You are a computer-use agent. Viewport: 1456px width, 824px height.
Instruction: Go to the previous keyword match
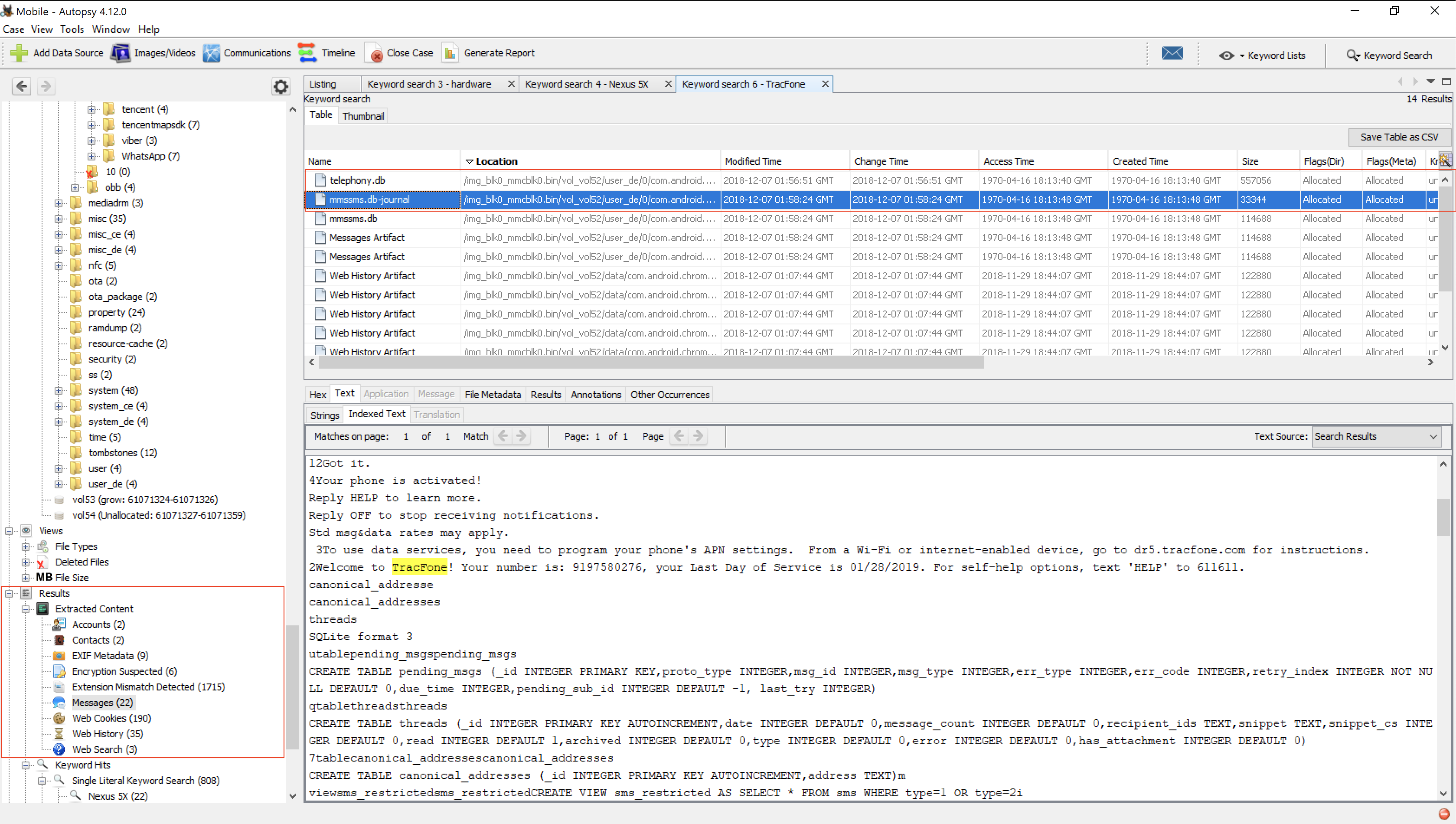pyautogui.click(x=503, y=436)
